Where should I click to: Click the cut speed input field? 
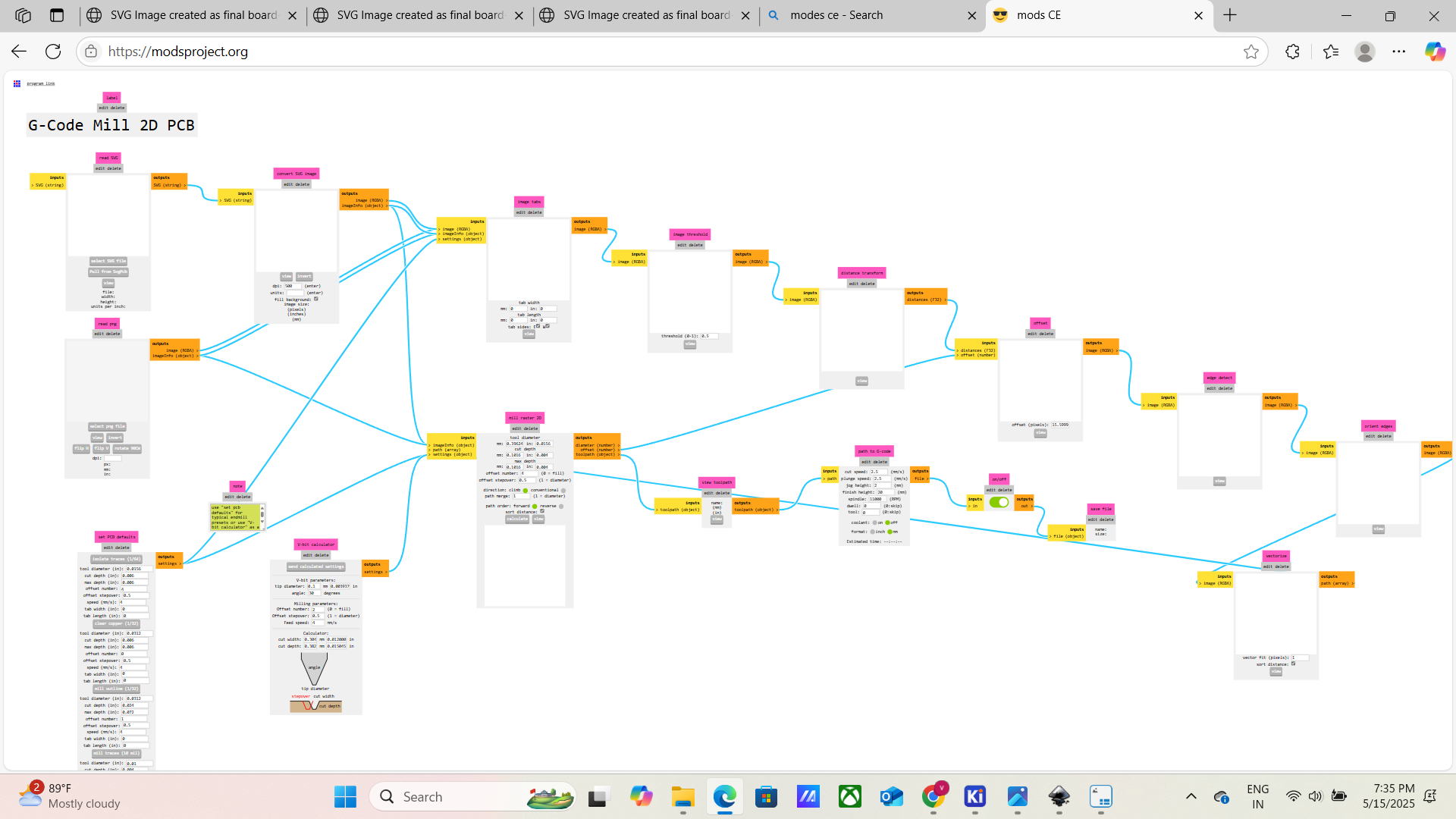[878, 472]
